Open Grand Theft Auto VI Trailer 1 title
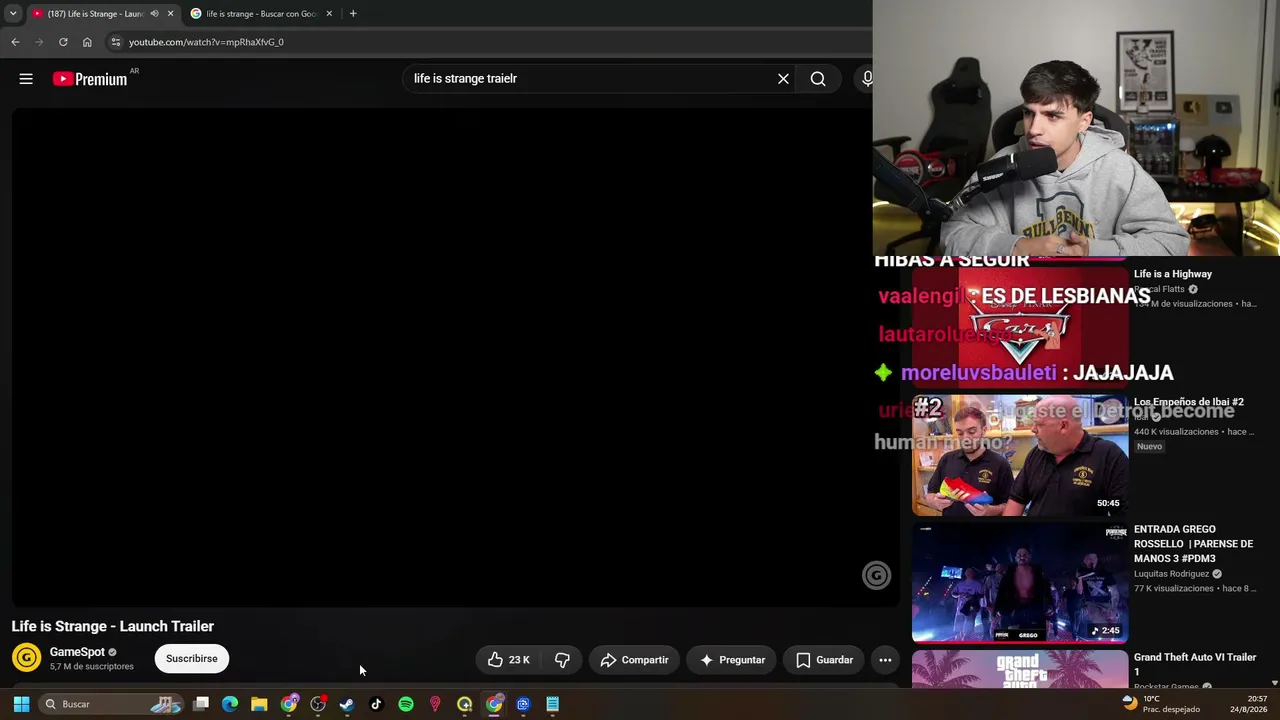Screen dimensions: 1280x720 point(1195,664)
